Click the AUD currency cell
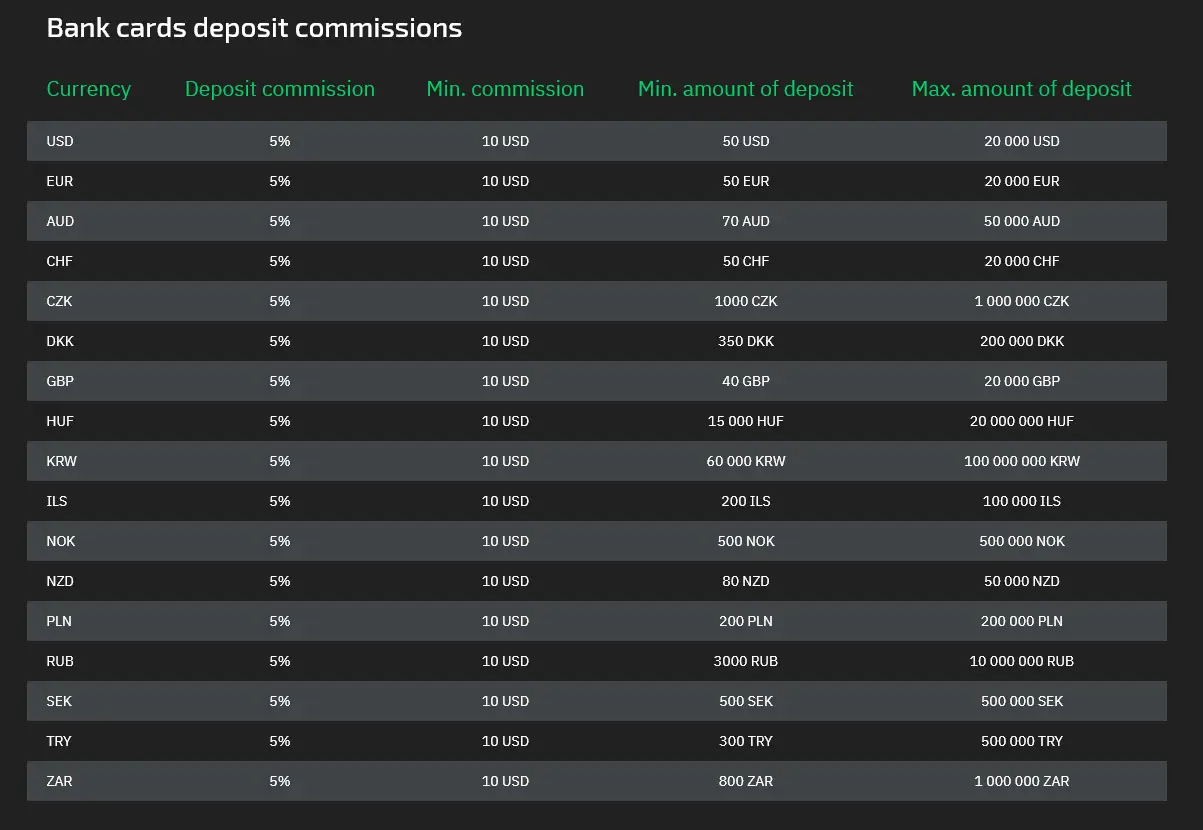 point(60,221)
